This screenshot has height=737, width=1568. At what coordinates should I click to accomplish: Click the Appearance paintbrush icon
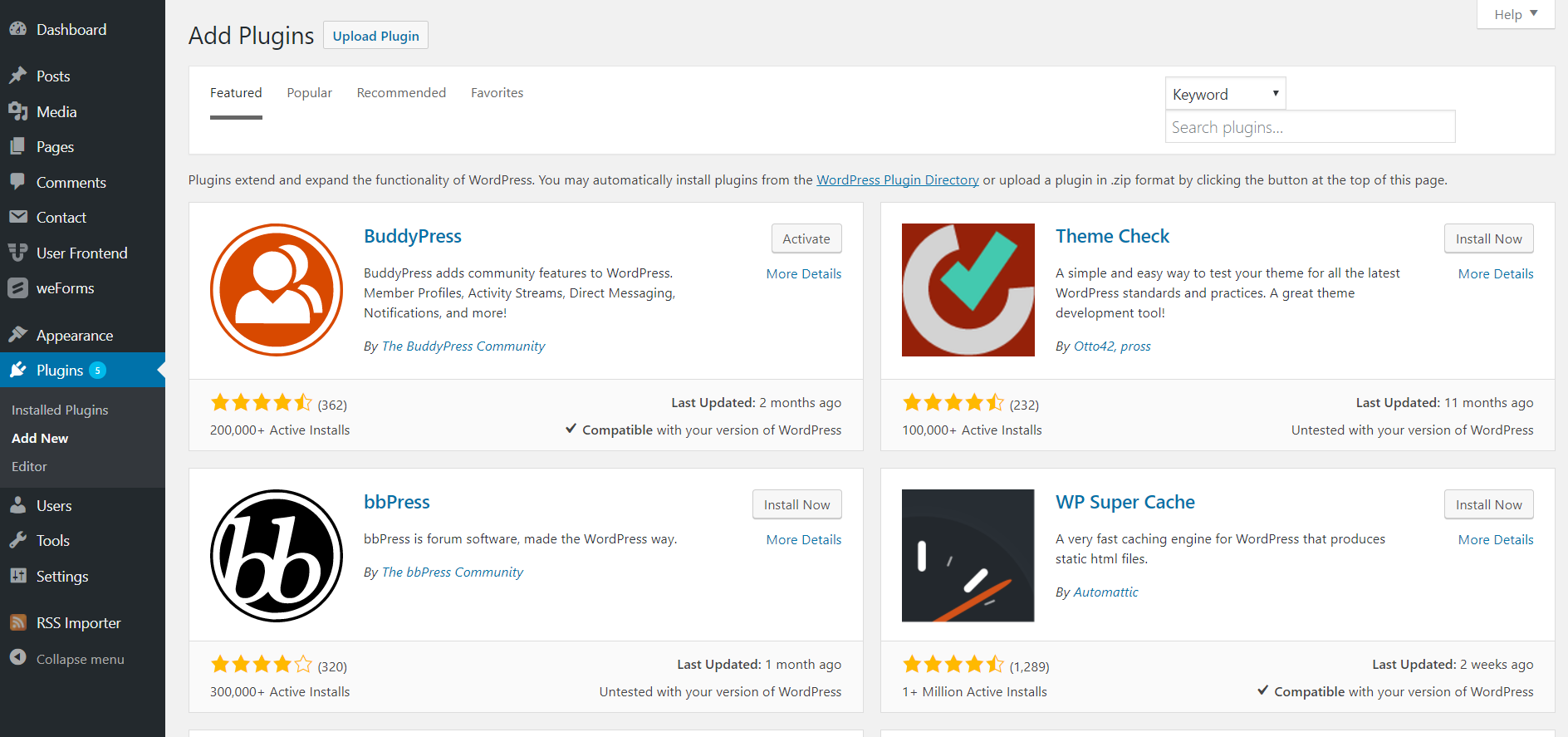17,335
